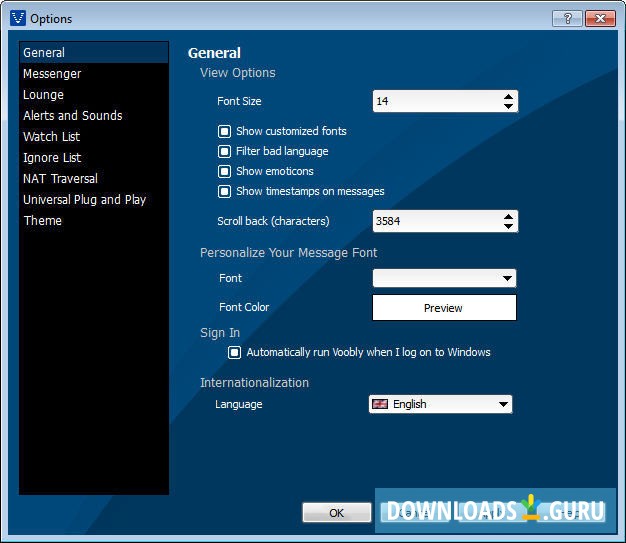The height and width of the screenshot is (543, 626).
Task: Open Universal Plug and Play settings
Action: pyautogui.click(x=94, y=200)
